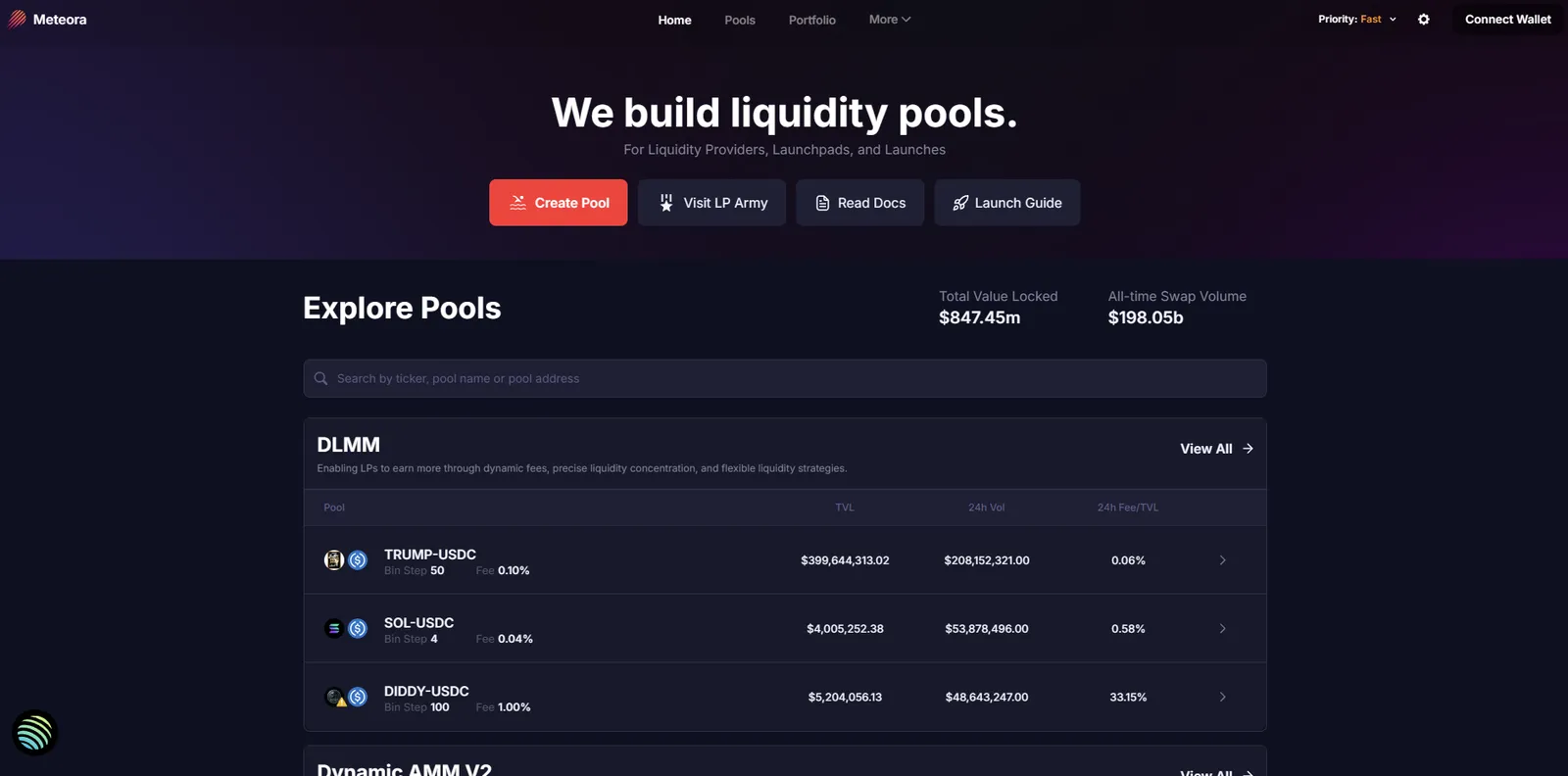Click the Create Pool button
Viewport: 1568px width, 776px height.
click(559, 203)
